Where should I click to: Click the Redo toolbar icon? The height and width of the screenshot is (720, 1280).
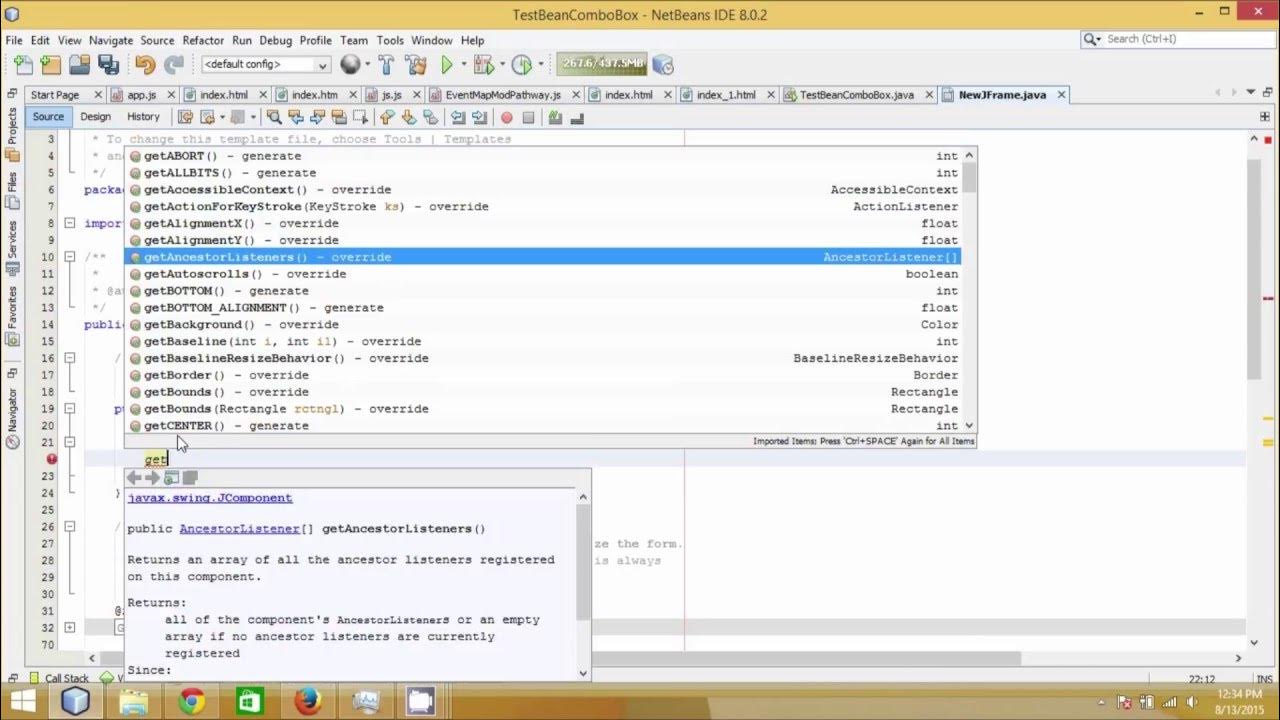(174, 65)
